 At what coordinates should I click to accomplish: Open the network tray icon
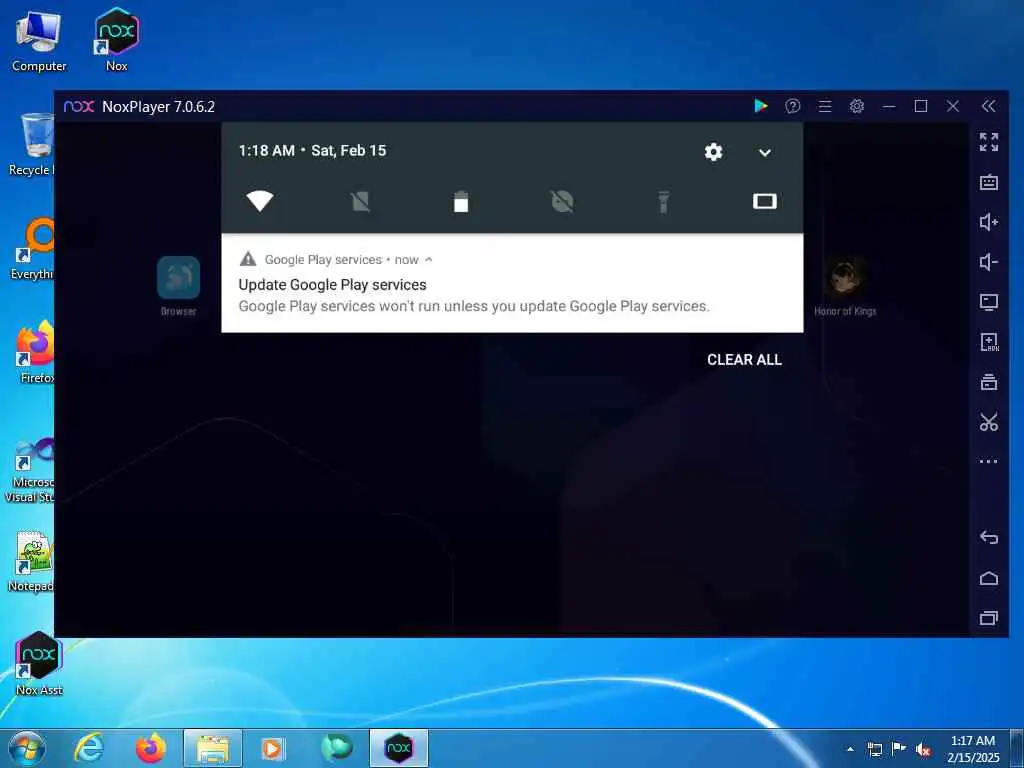(x=874, y=750)
